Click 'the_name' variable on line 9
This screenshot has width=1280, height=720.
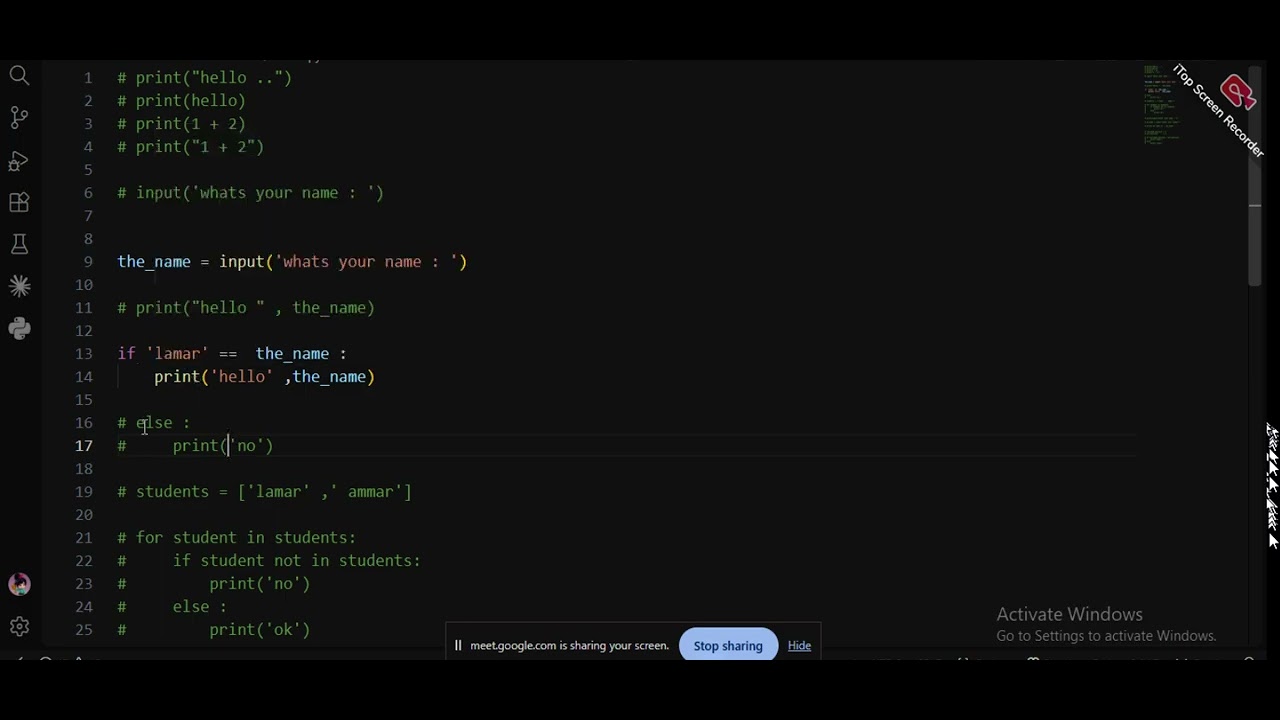coord(153,261)
